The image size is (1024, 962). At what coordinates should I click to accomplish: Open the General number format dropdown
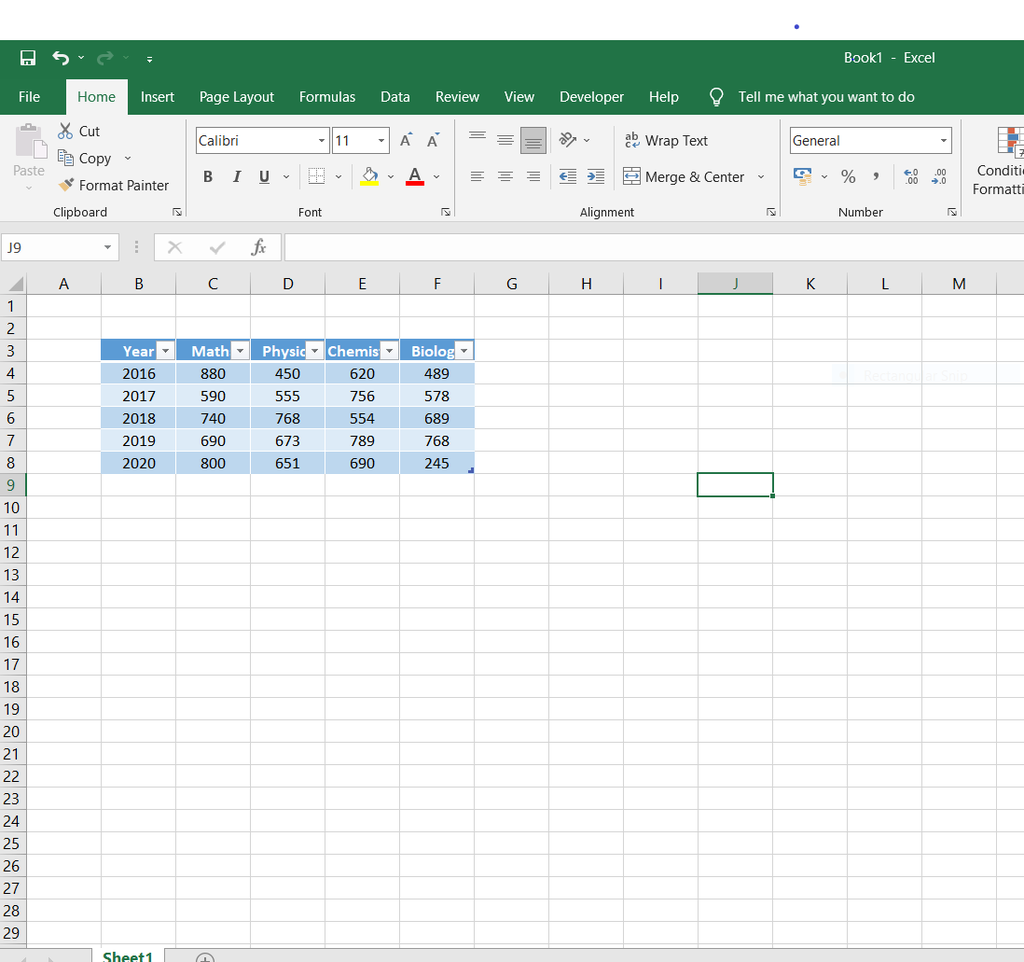(943, 140)
